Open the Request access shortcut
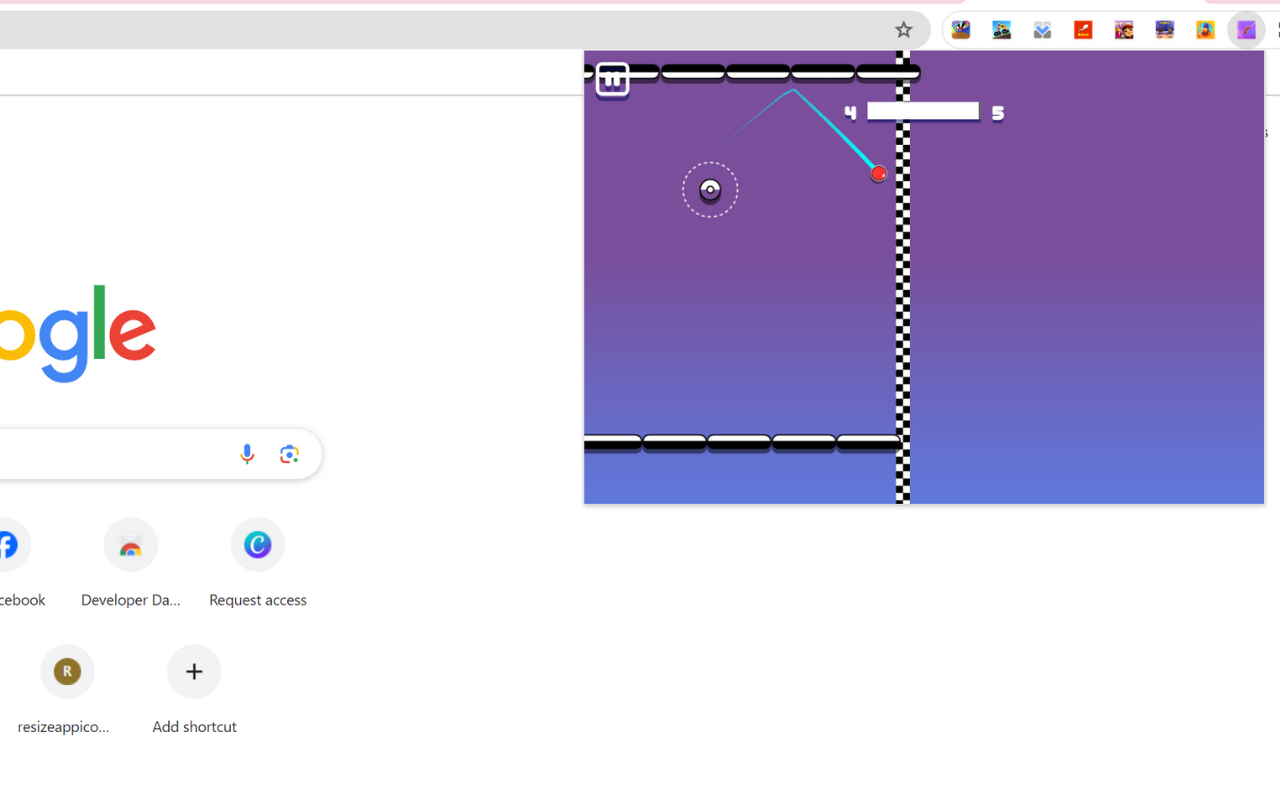 [257, 544]
